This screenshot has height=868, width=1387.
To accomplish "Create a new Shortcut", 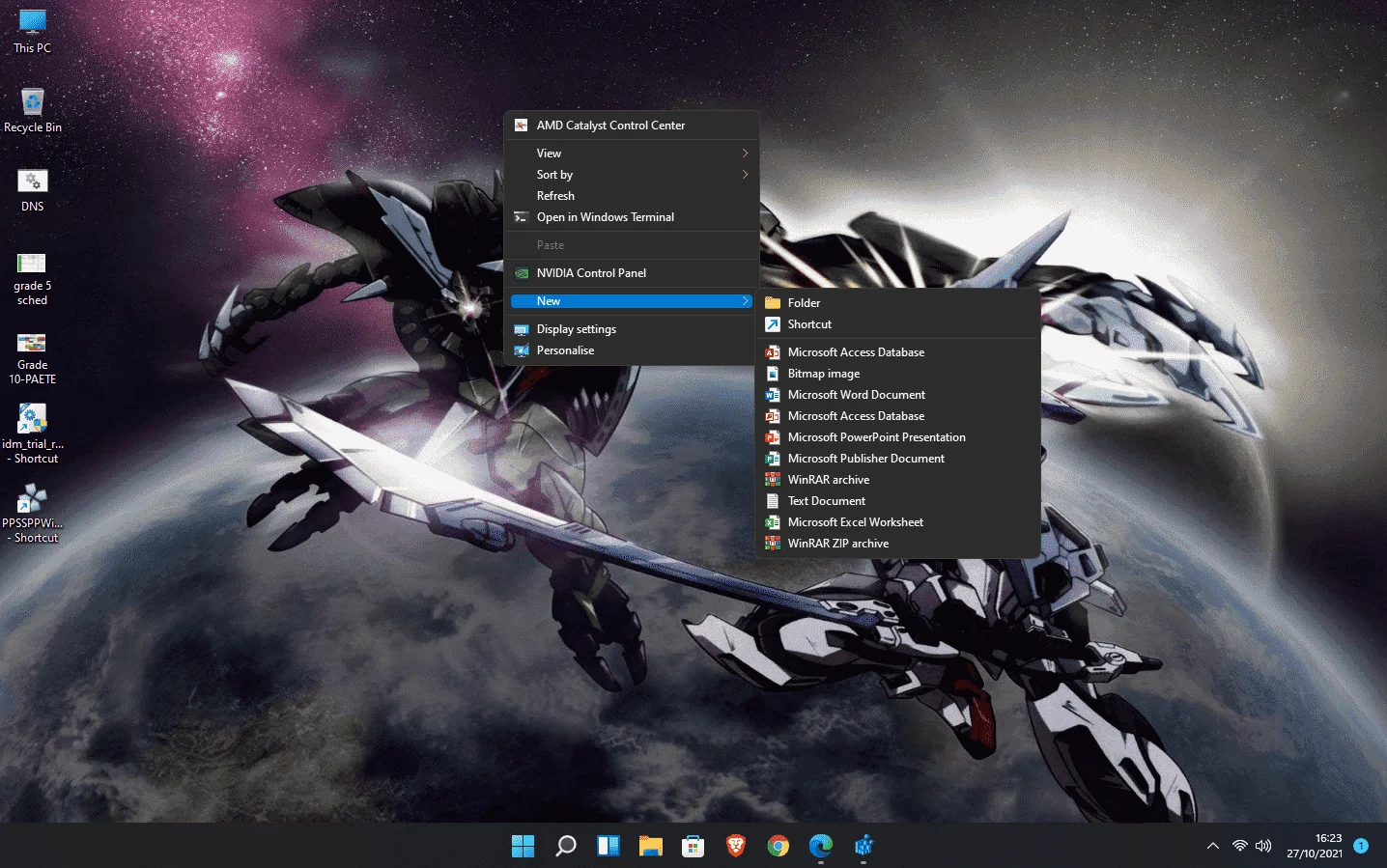I will pos(898,324).
